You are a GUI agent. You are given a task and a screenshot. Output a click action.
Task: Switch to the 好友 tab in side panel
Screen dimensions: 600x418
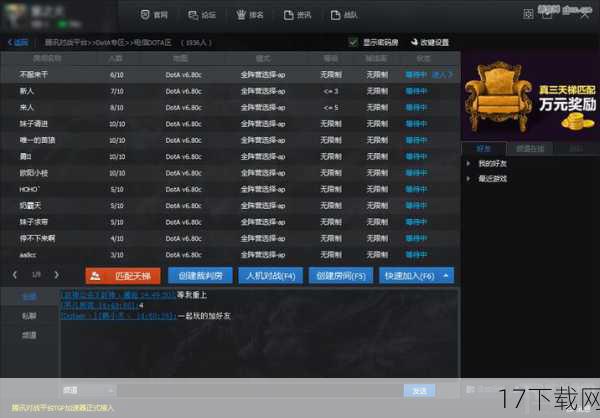pyautogui.click(x=484, y=149)
